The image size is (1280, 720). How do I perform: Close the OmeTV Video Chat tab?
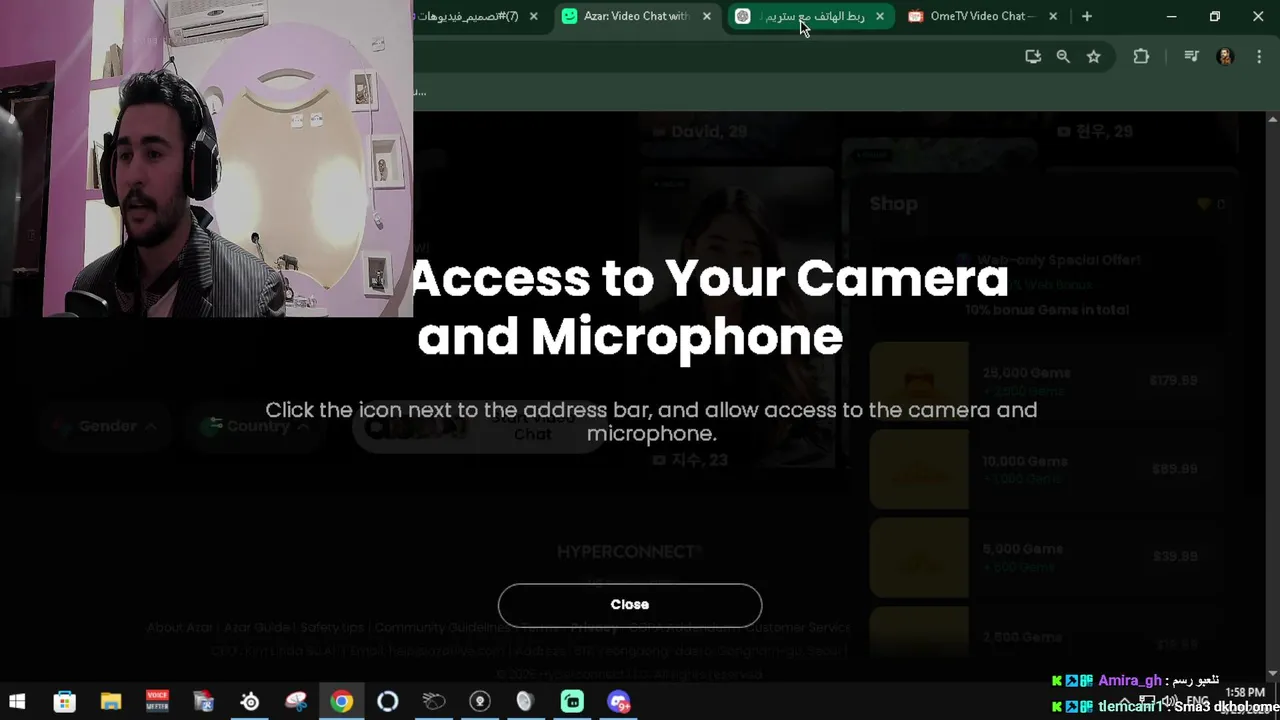click(x=1053, y=16)
